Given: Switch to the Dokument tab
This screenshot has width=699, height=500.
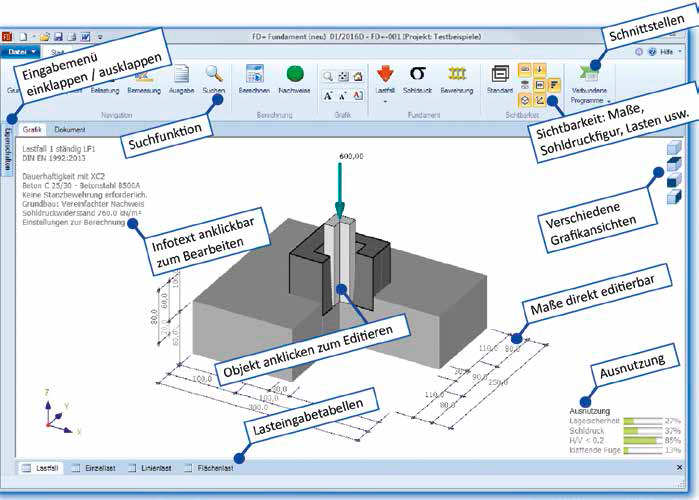Looking at the screenshot, I should [70, 130].
